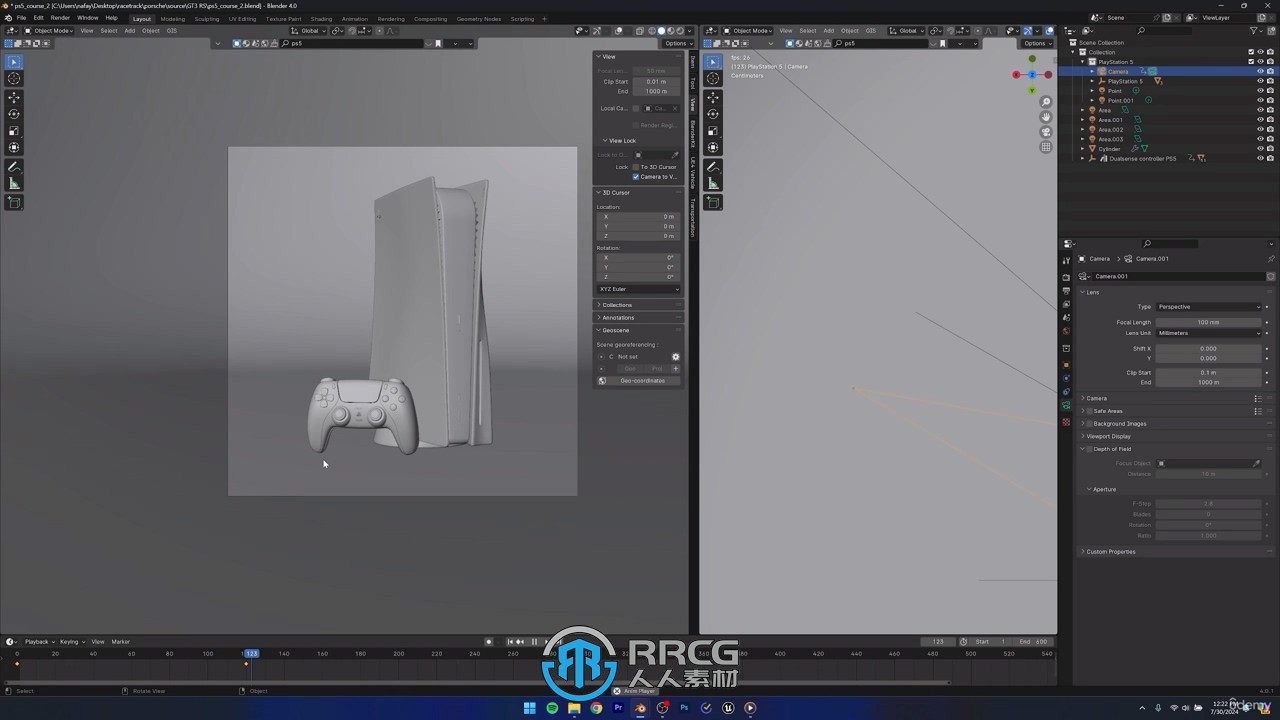Uncheck the Collection exclude checkbox

pyautogui.click(x=1251, y=52)
